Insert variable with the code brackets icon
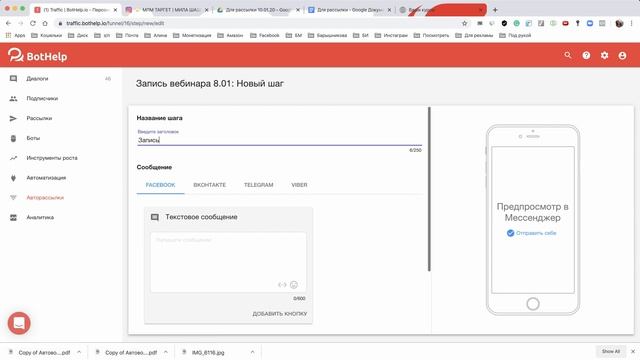This screenshot has height=360, width=640. (282, 284)
